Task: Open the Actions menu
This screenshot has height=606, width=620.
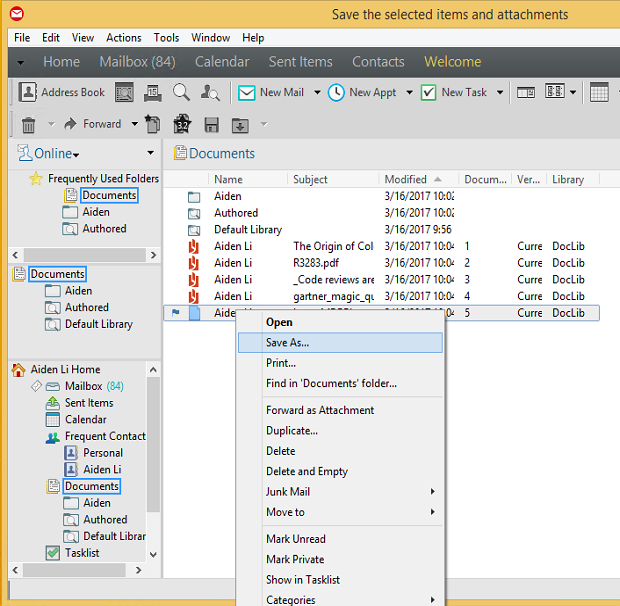Action: (124, 37)
